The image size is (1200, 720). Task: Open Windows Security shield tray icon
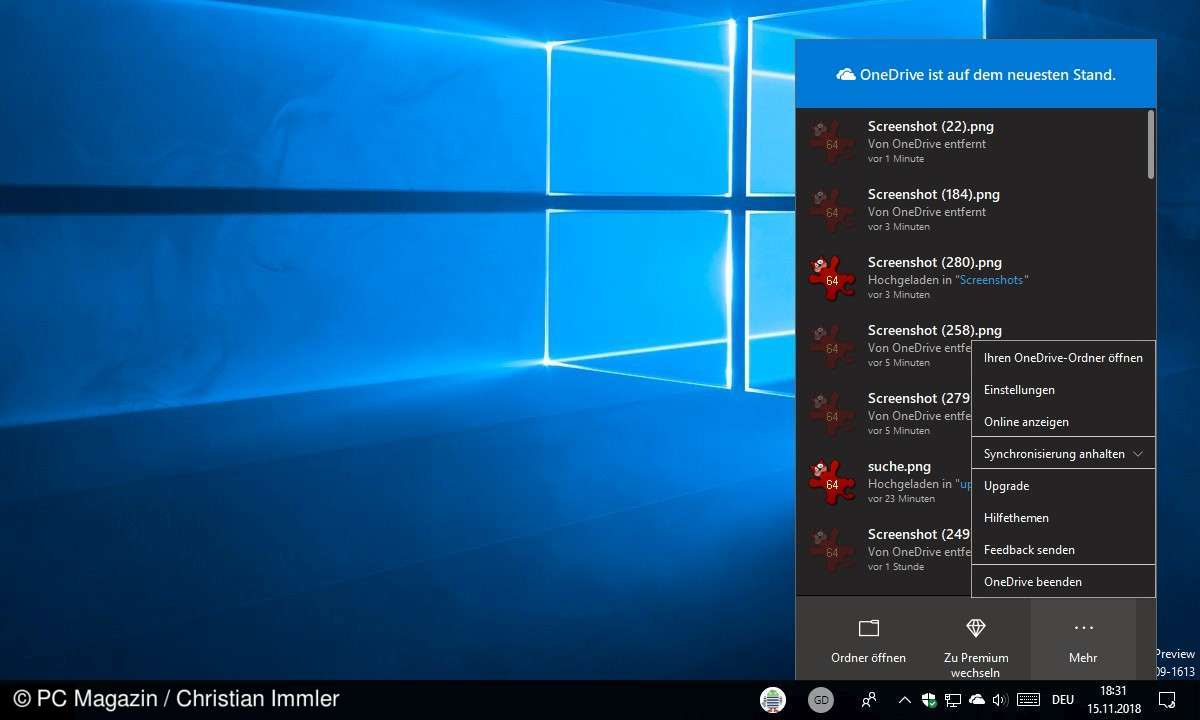pyautogui.click(x=929, y=699)
